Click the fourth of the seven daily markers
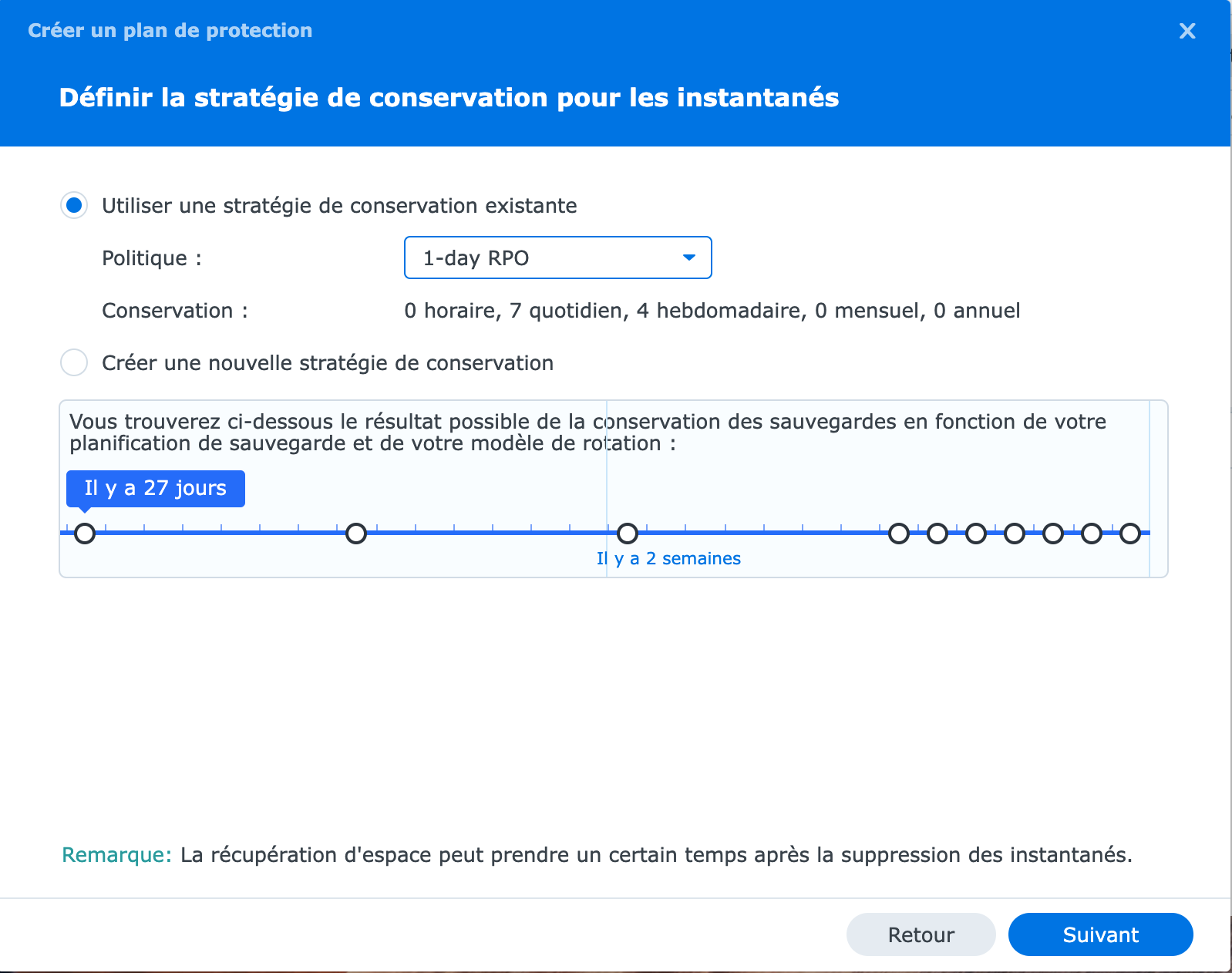Screen dimensions: 1232x973 [1015, 533]
